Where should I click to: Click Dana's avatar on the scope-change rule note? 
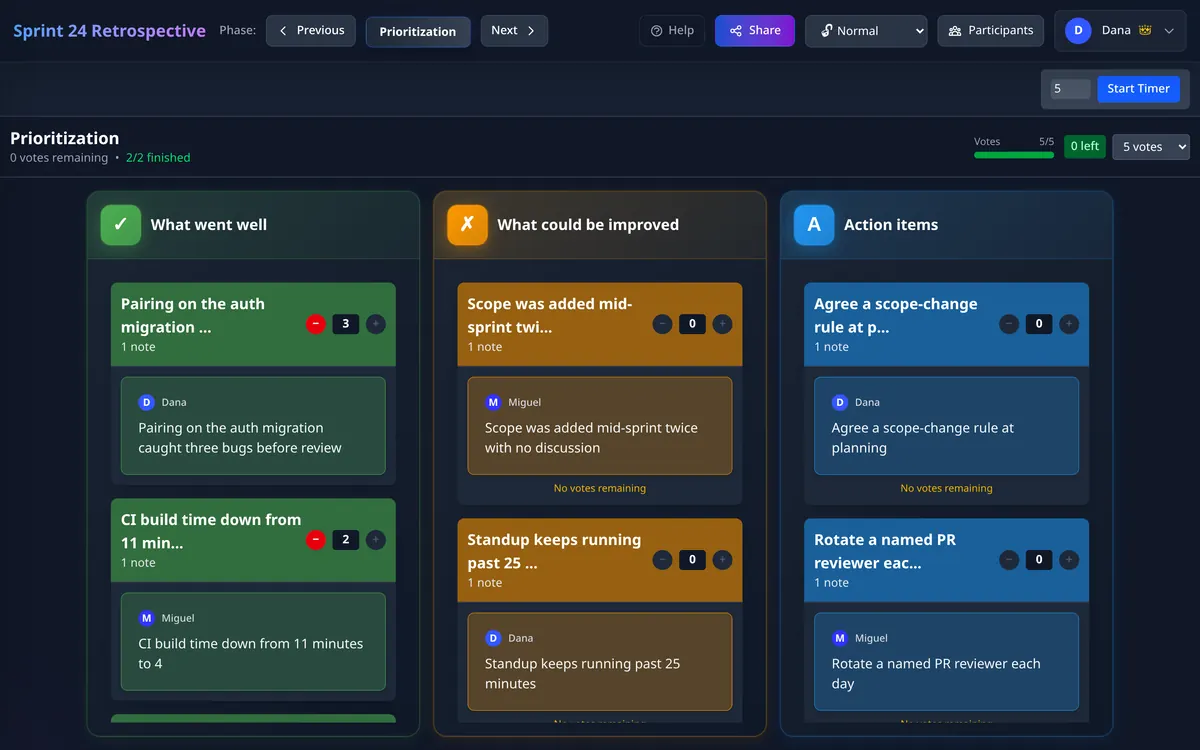840,402
